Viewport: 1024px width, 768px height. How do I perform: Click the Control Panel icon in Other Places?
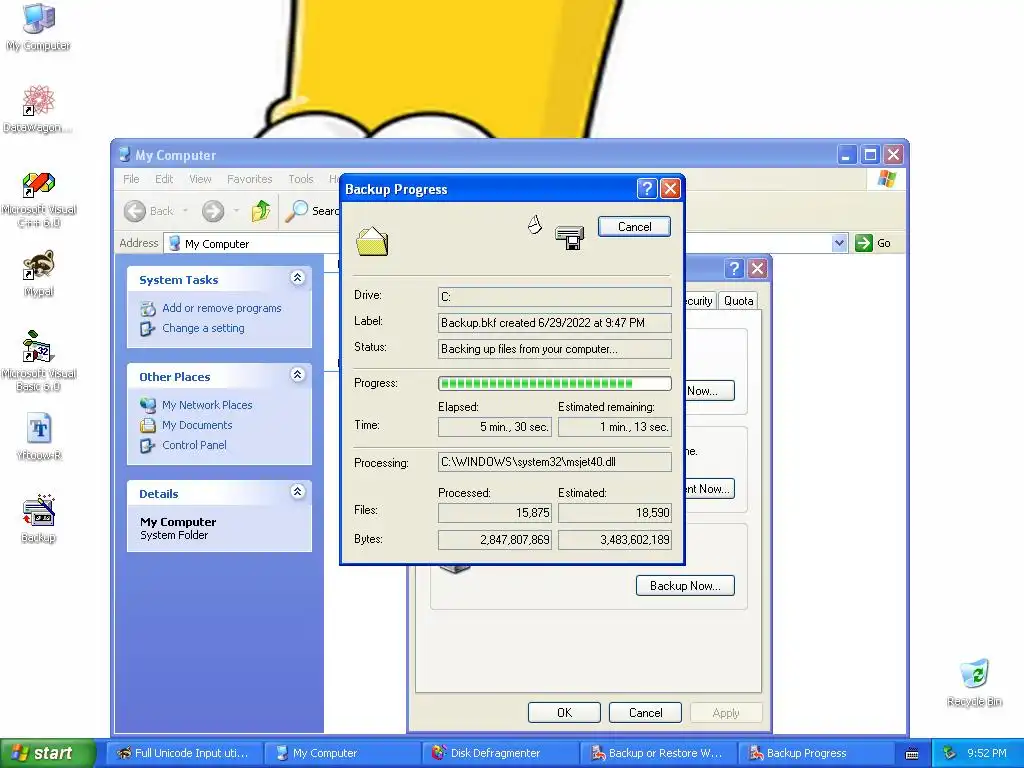[x=148, y=445]
